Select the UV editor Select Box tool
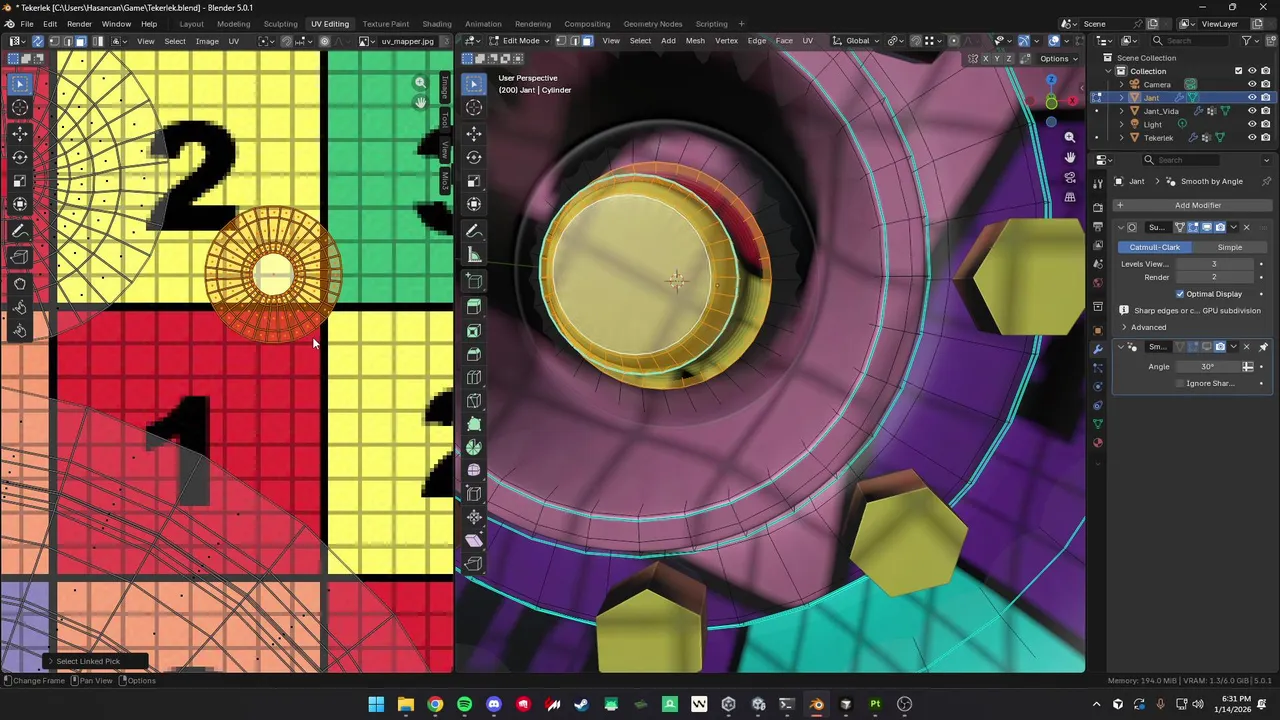This screenshot has height=720, width=1280. pos(20,84)
